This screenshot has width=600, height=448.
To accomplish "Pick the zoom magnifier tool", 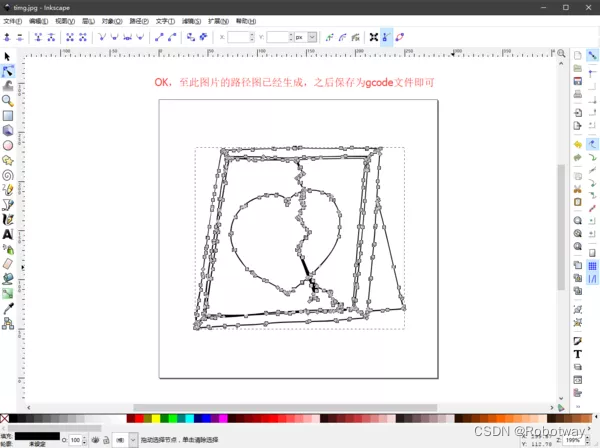I will pos(8,101).
